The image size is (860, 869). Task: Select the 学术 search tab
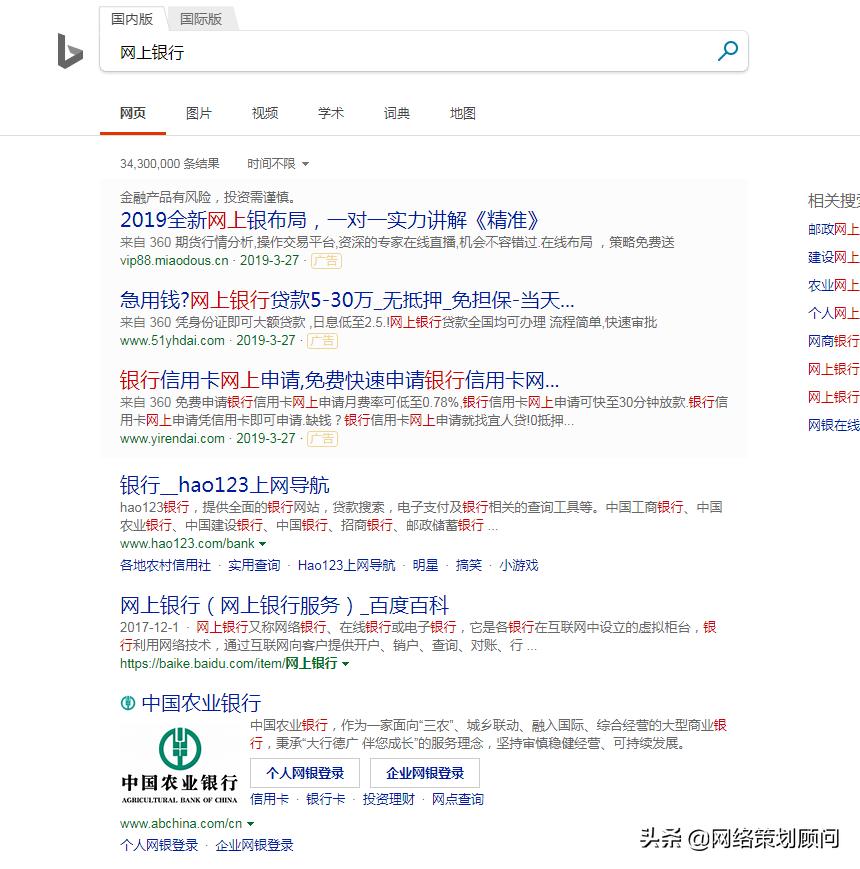pyautogui.click(x=331, y=113)
